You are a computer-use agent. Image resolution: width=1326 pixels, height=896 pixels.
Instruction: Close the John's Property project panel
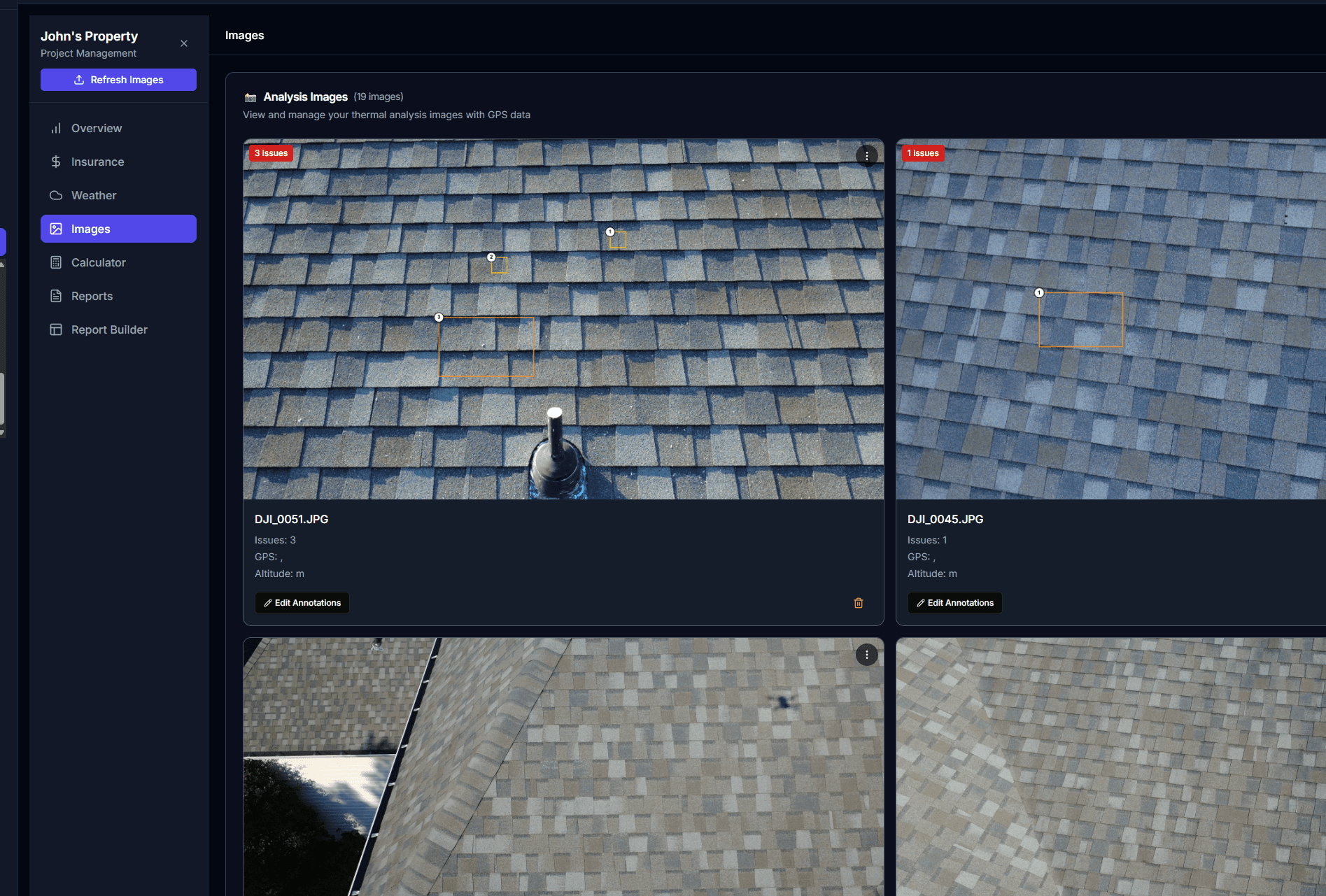point(184,43)
